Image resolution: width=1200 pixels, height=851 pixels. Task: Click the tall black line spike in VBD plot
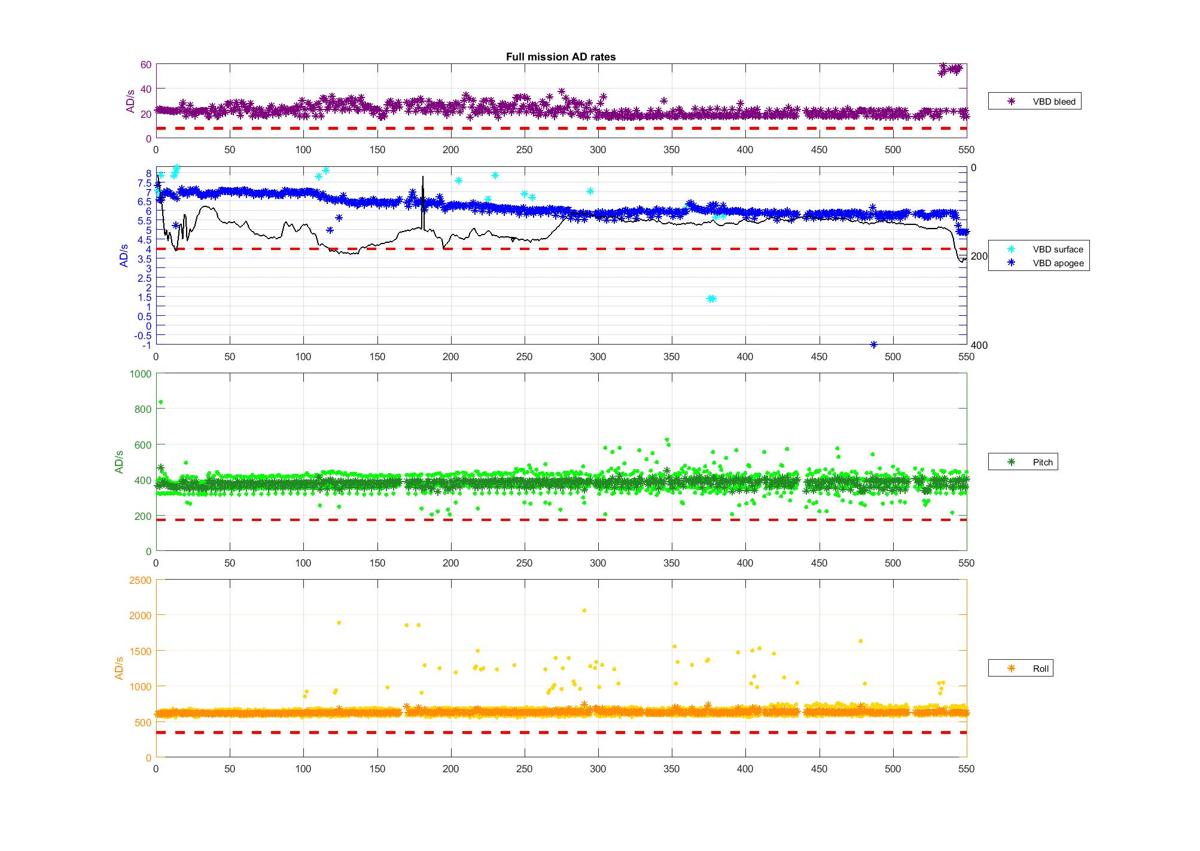pos(423,203)
